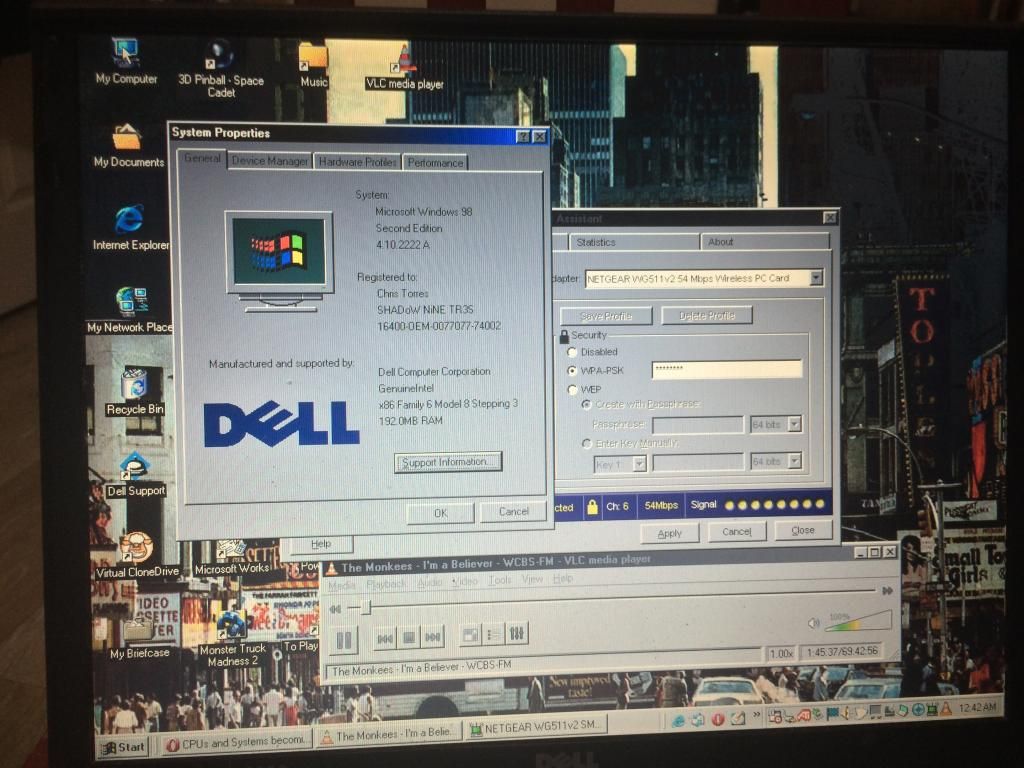1024x768 pixels.
Task: Click Save Profile in NETGEAR Assistant
Action: (606, 316)
